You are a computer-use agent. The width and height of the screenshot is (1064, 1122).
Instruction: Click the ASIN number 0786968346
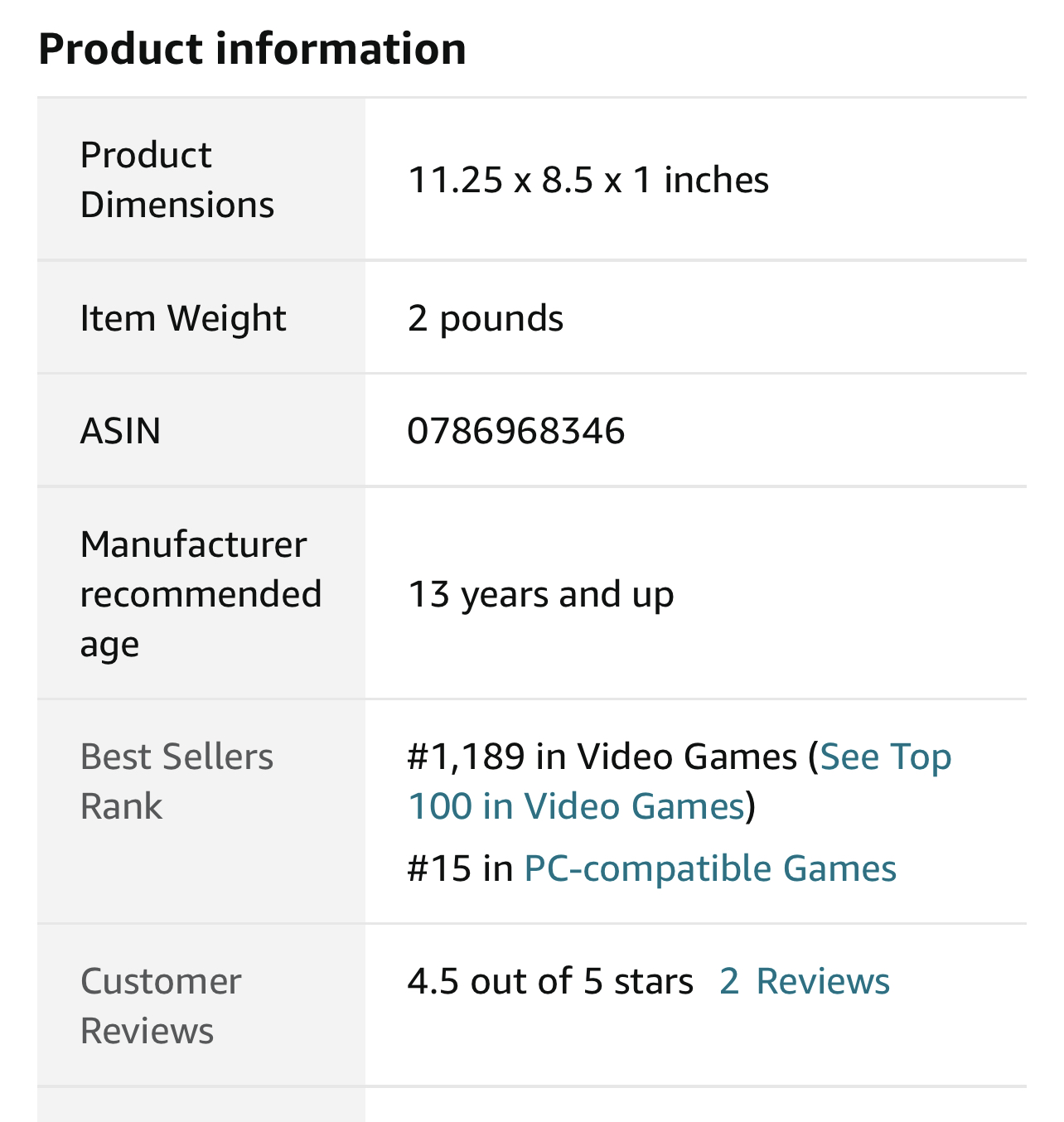pos(516,431)
